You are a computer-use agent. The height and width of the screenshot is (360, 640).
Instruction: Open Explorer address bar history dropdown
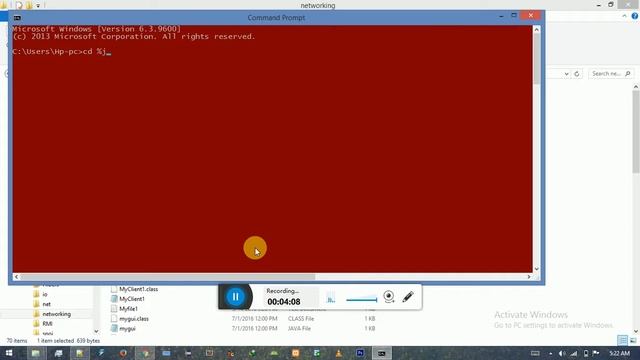click(x=567, y=74)
